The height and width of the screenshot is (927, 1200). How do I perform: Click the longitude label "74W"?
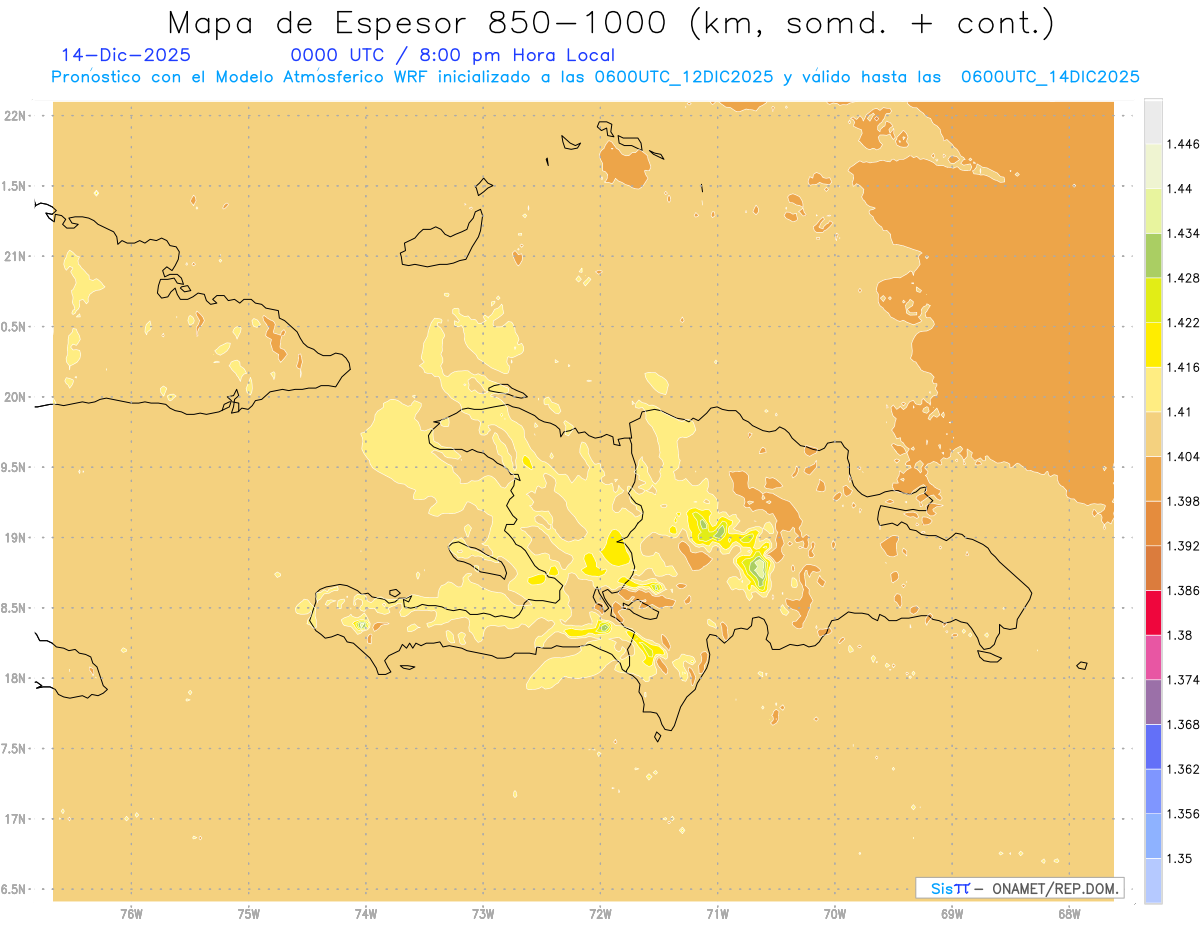(x=366, y=913)
